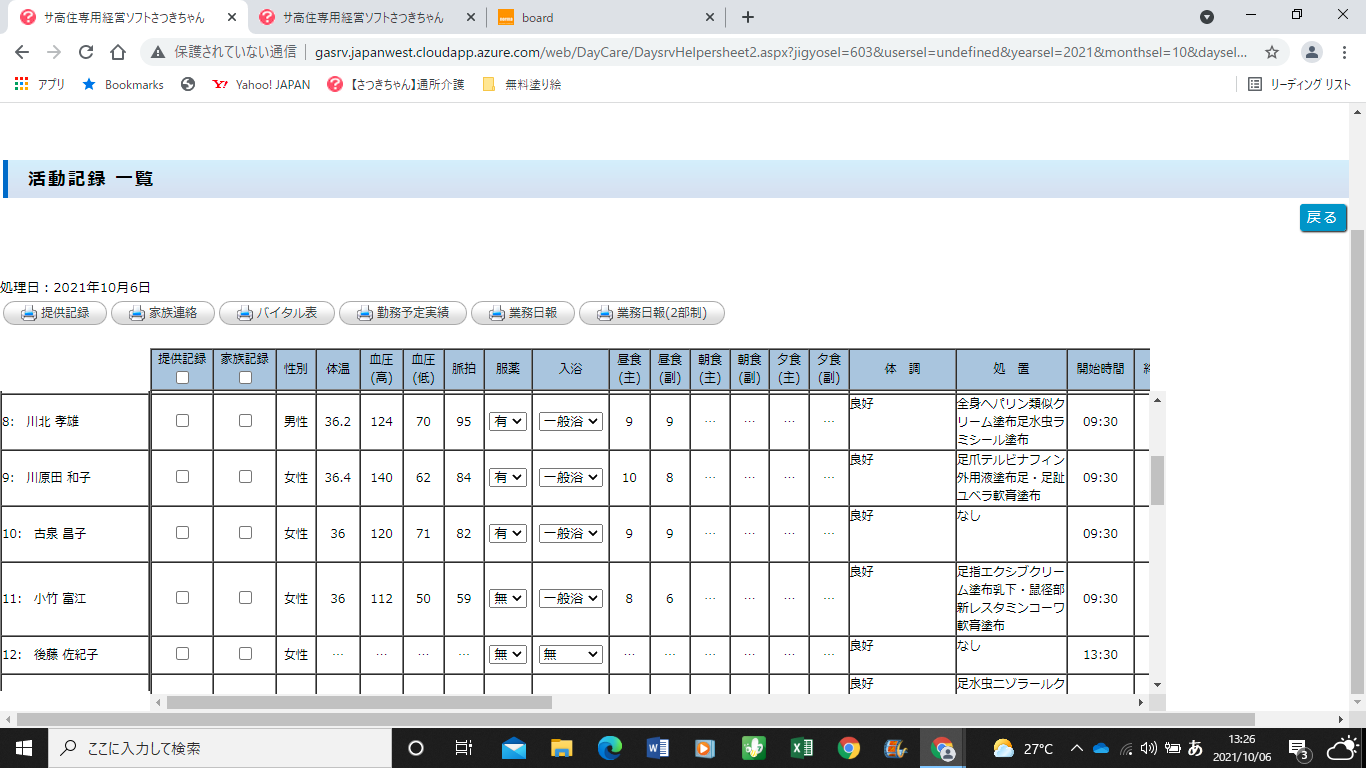Click the 戻る button

tap(1323, 218)
